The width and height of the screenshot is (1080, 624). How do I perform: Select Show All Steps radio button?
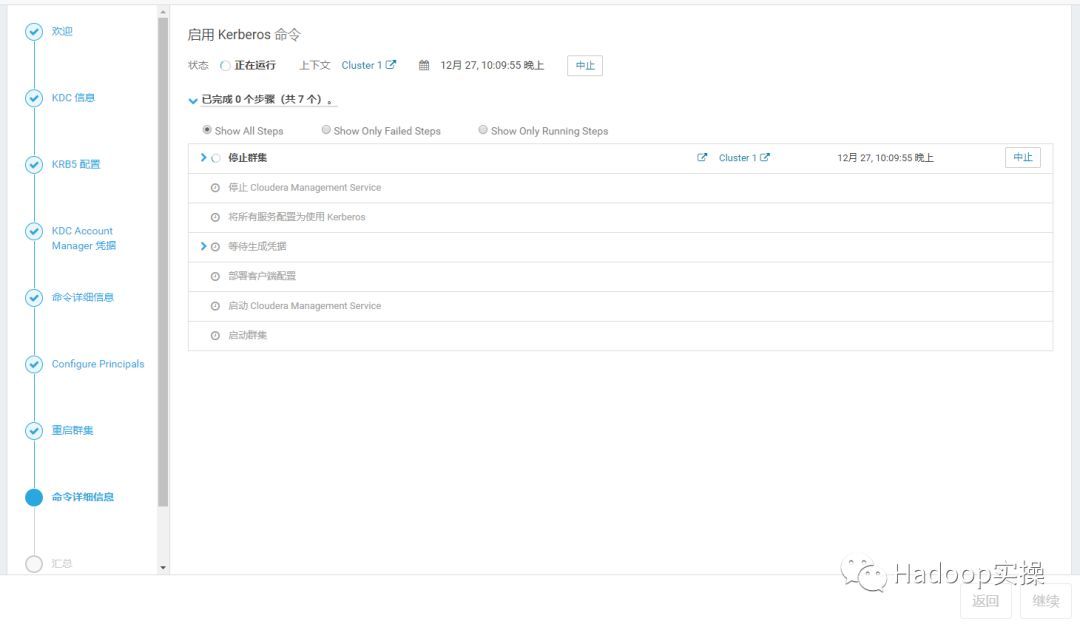pos(207,129)
